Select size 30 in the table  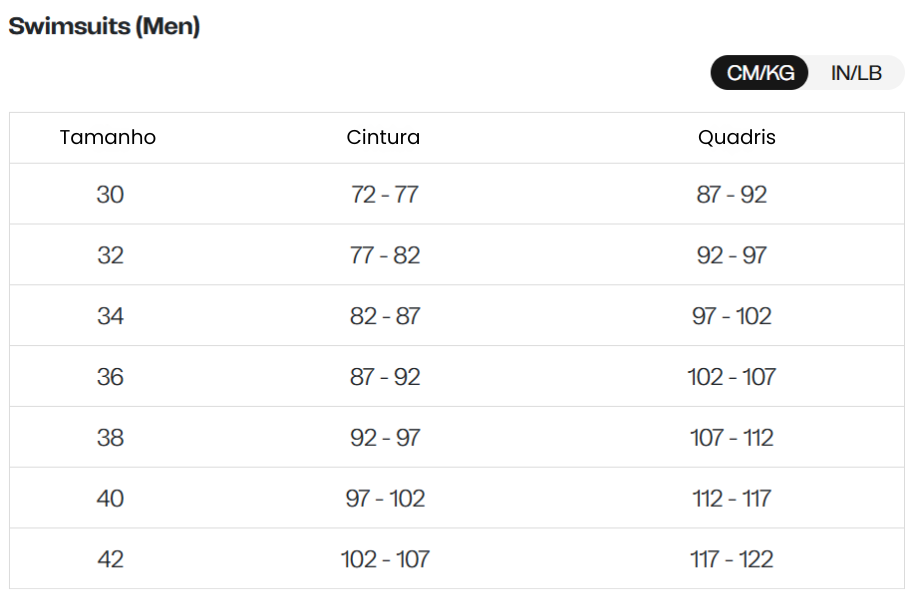click(x=110, y=195)
